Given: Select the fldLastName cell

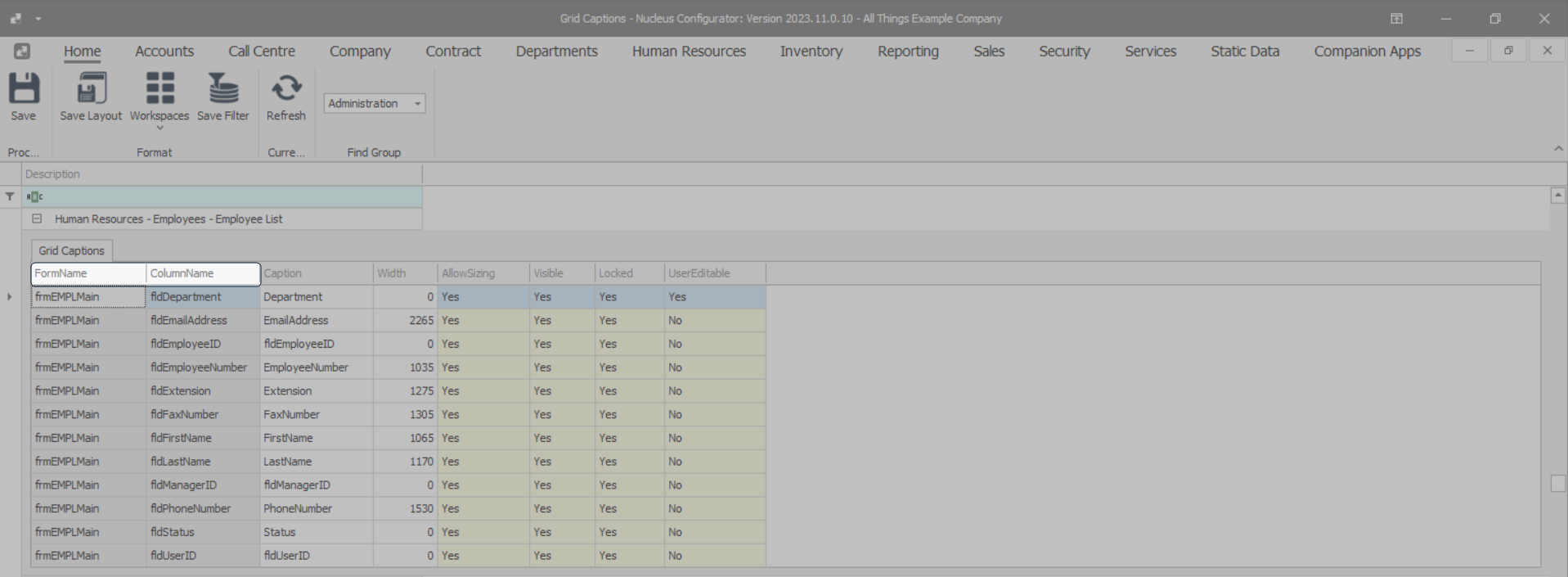Looking at the screenshot, I should click(x=203, y=462).
